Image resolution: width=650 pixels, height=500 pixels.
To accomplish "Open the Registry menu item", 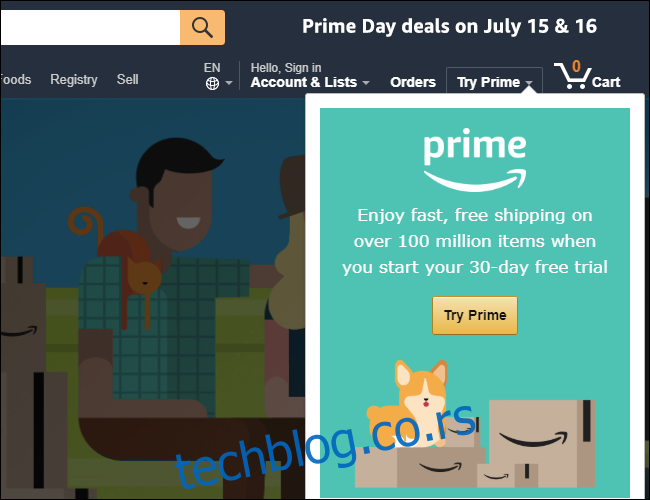I will click(x=74, y=79).
